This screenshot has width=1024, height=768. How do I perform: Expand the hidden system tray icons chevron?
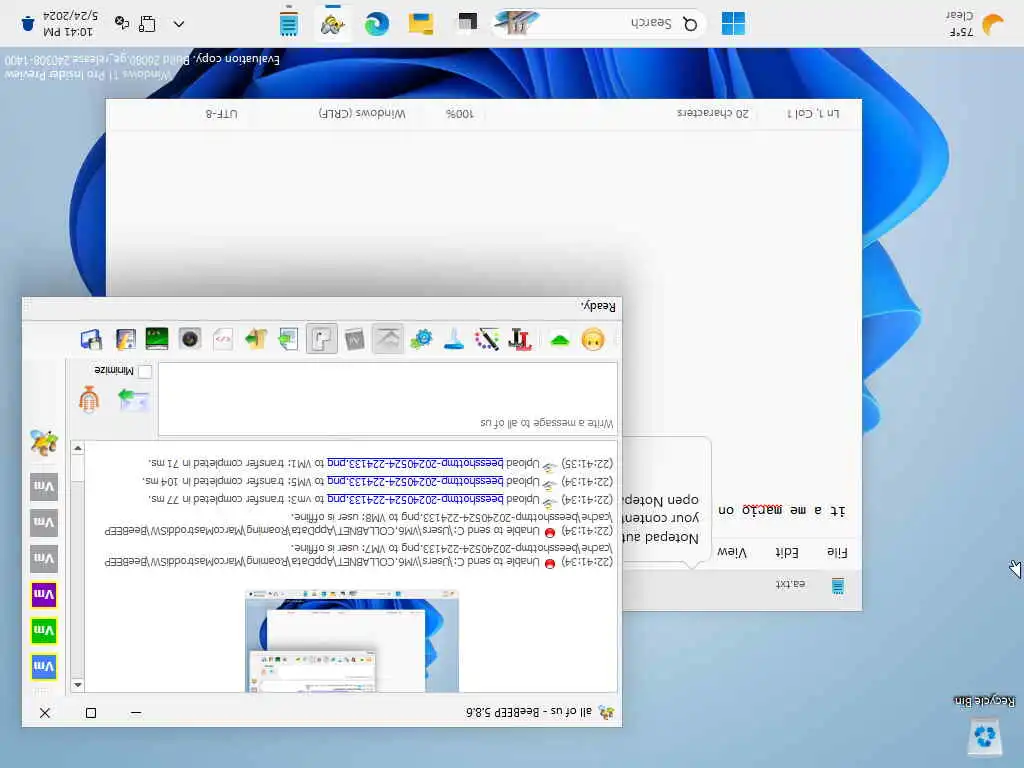[x=178, y=24]
